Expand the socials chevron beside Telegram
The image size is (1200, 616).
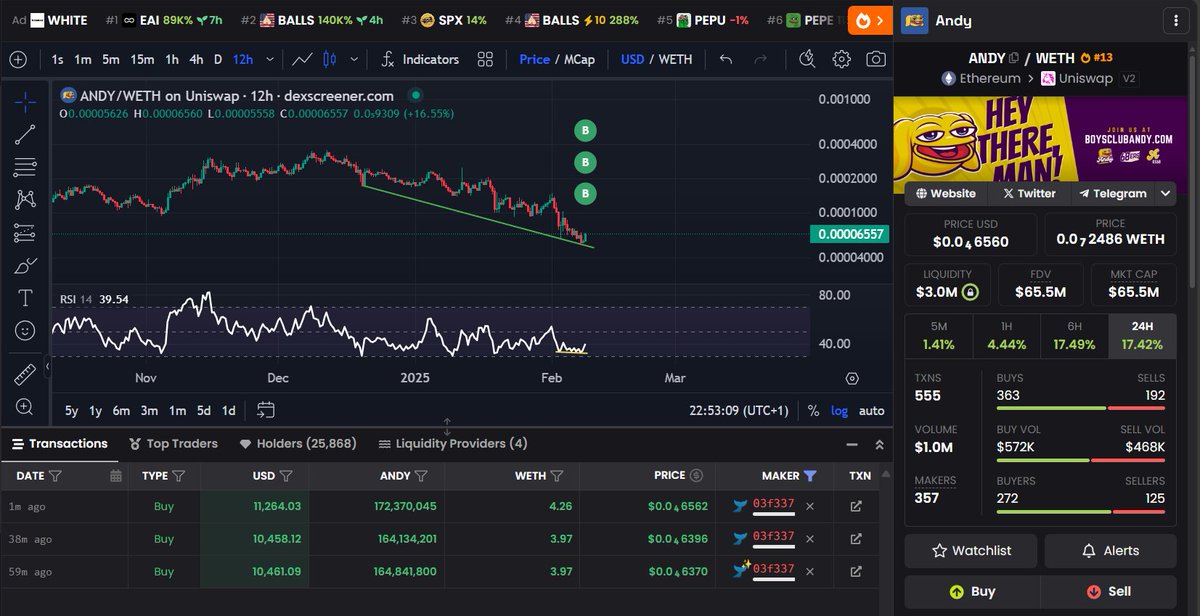coord(1164,193)
